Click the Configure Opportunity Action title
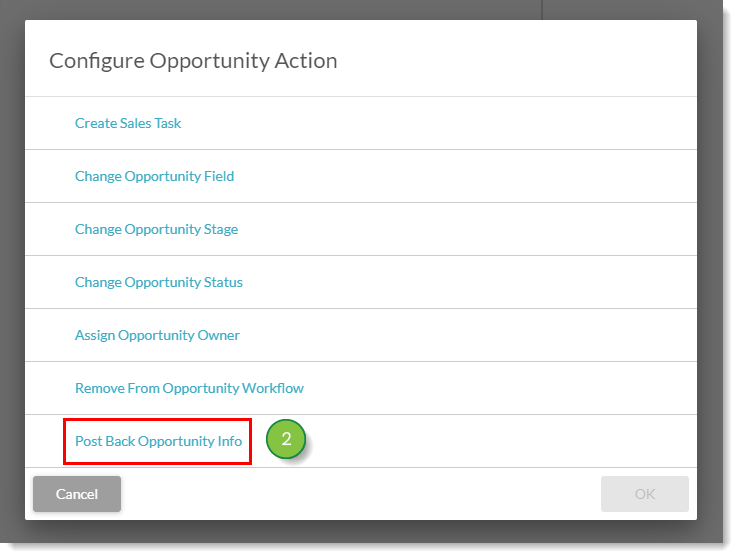Image resolution: width=738 pixels, height=558 pixels. 193,61
